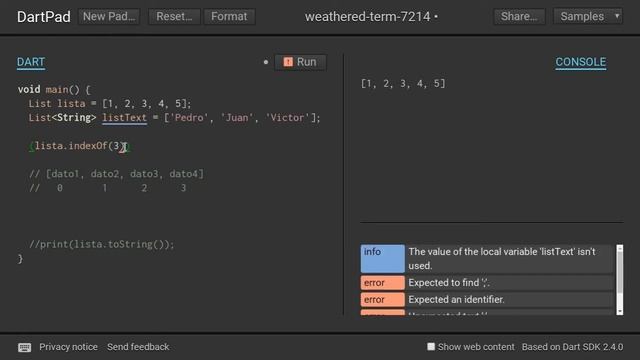Click the console output [1, 2, 3, 4, 5]

403,84
